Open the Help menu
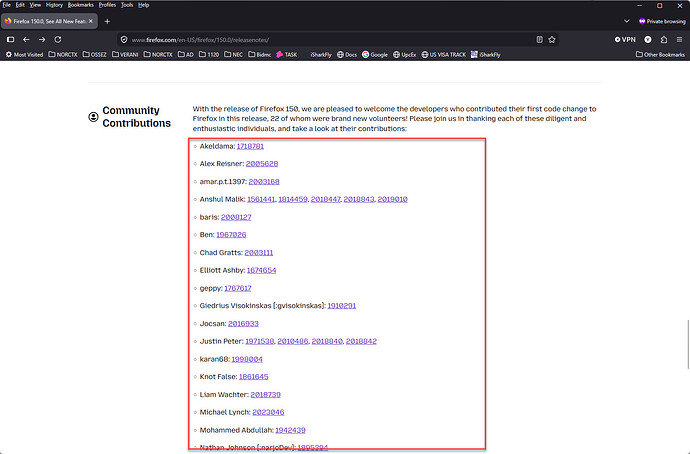Image resolution: width=690 pixels, height=454 pixels. tap(143, 5)
